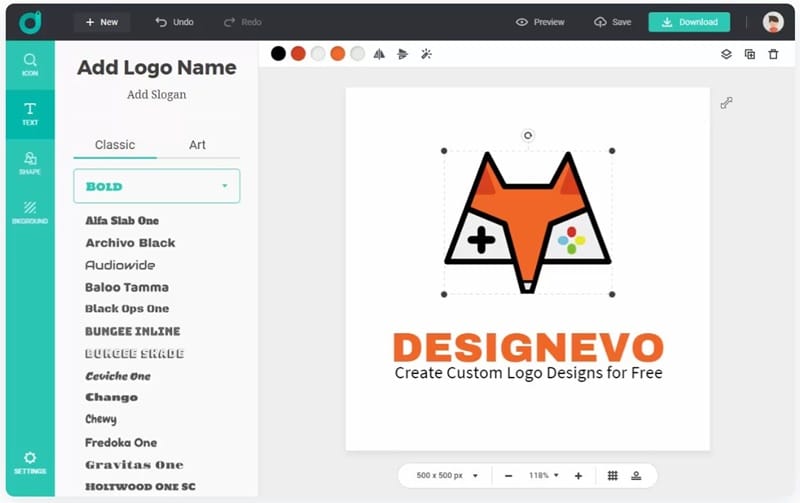Viewport: 800px width, 503px height.
Task: Flip the icon horizontally
Action: [379, 54]
